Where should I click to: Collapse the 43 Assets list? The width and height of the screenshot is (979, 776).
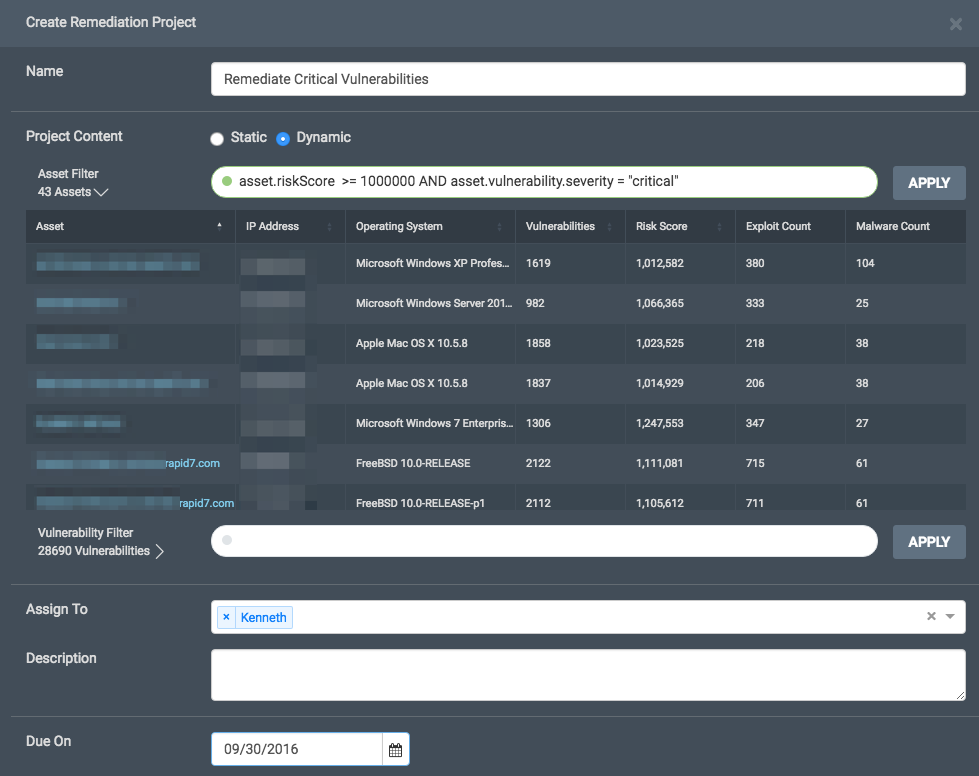point(100,192)
